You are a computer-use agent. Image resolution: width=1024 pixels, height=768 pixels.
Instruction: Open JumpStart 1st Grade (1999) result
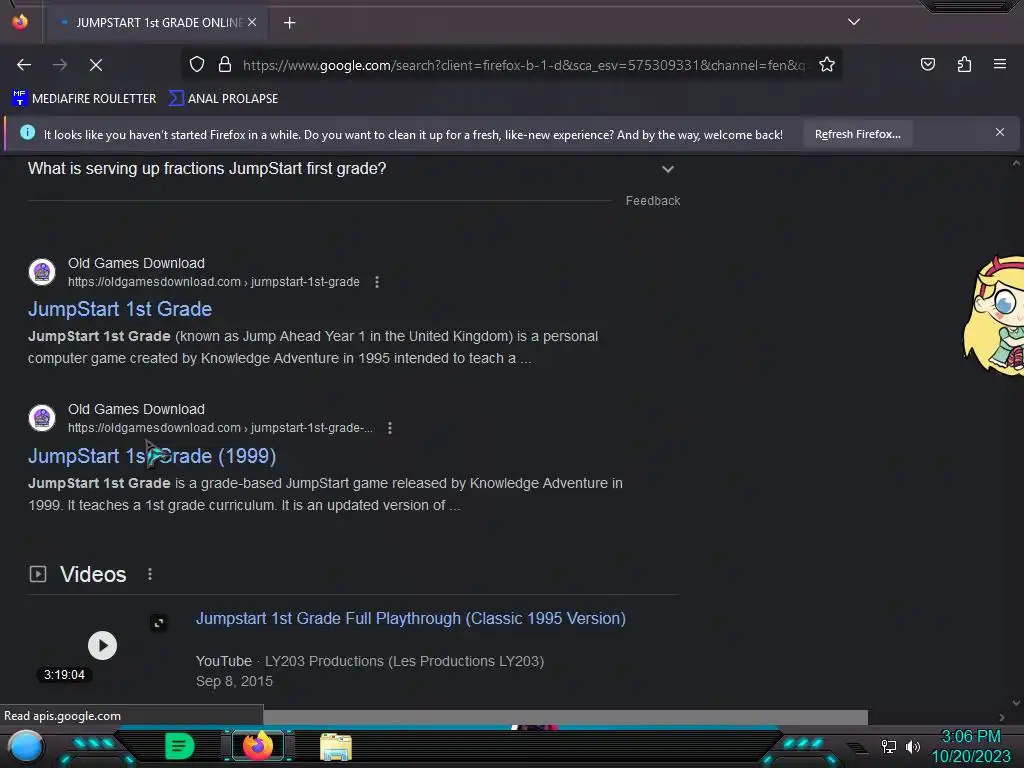[152, 456]
